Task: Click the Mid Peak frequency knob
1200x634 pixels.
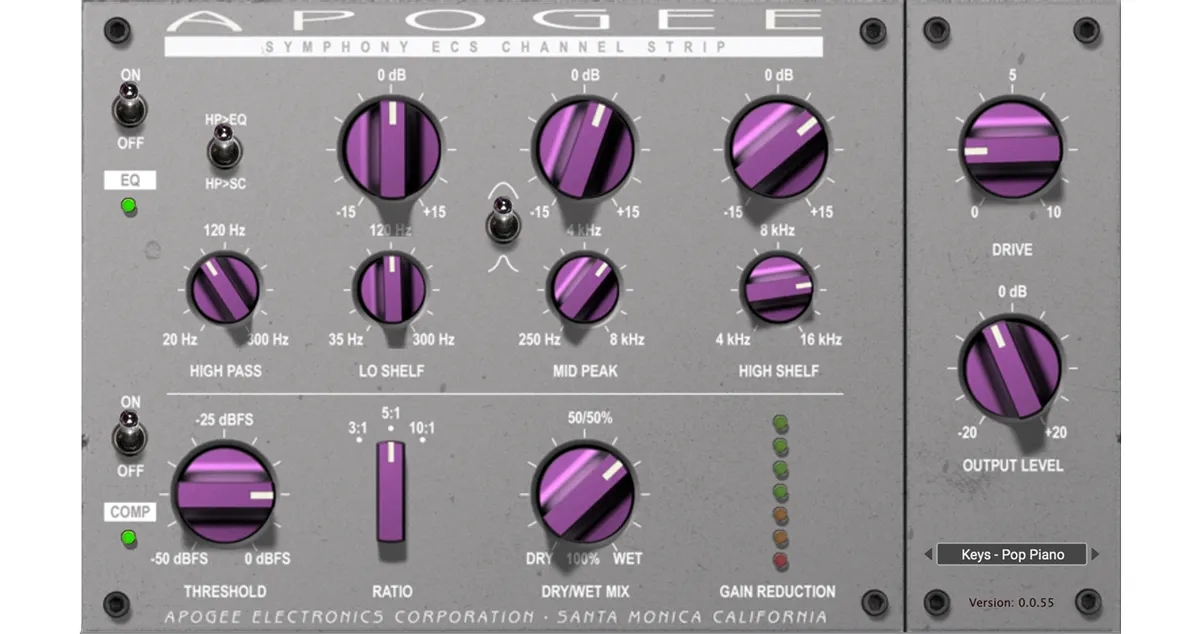Action: tap(584, 288)
